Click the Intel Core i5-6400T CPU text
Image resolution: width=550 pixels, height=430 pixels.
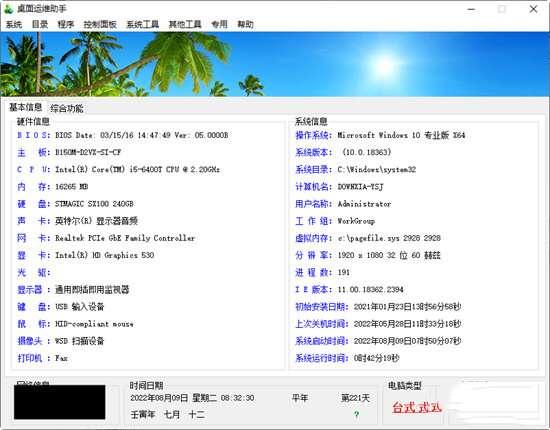(138, 169)
